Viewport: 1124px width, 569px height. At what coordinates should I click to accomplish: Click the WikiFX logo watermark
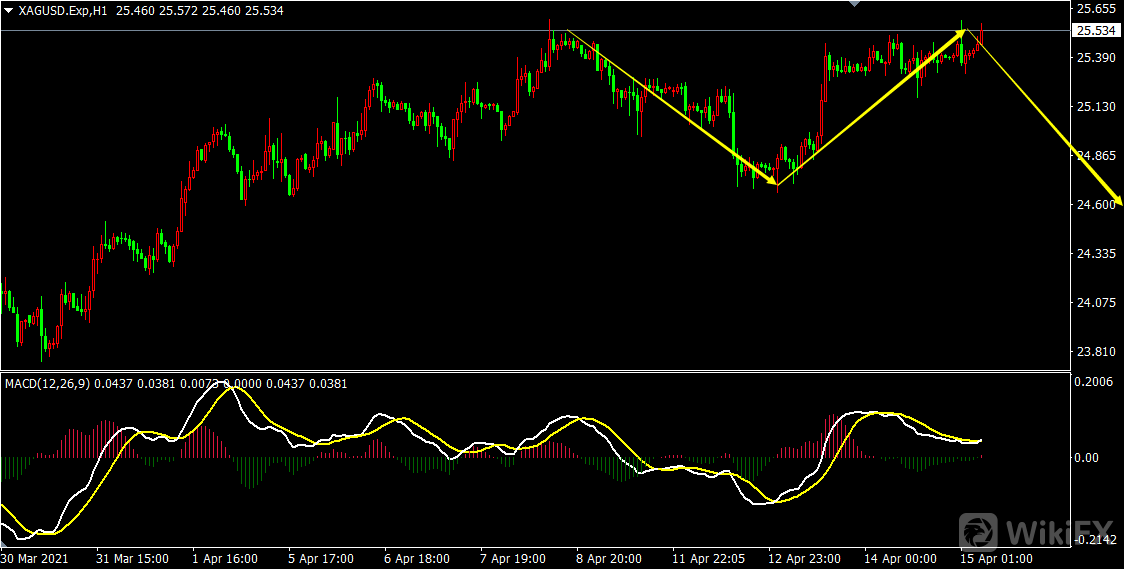(x=1037, y=527)
